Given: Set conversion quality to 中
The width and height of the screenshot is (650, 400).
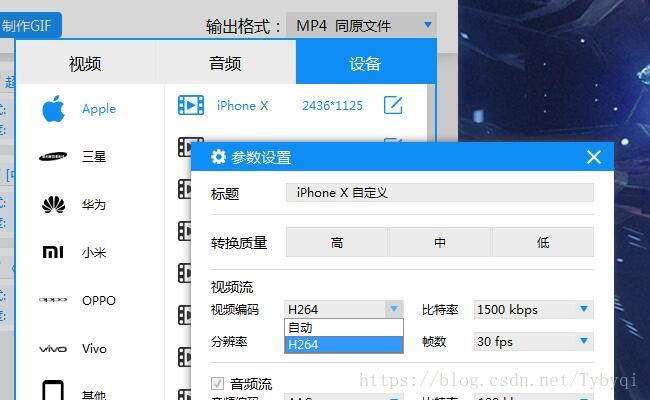Looking at the screenshot, I should (x=440, y=242).
